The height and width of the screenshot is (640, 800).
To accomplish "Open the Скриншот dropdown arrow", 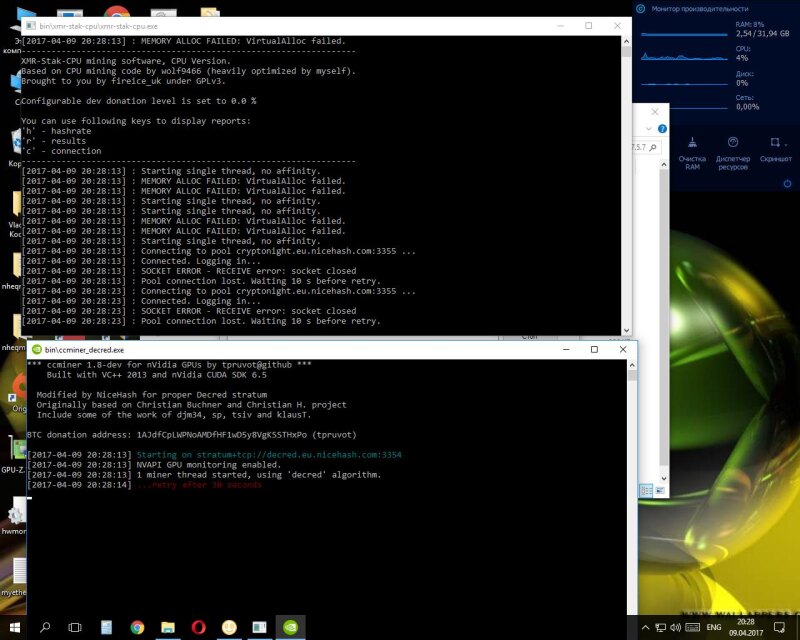I will (x=787, y=143).
